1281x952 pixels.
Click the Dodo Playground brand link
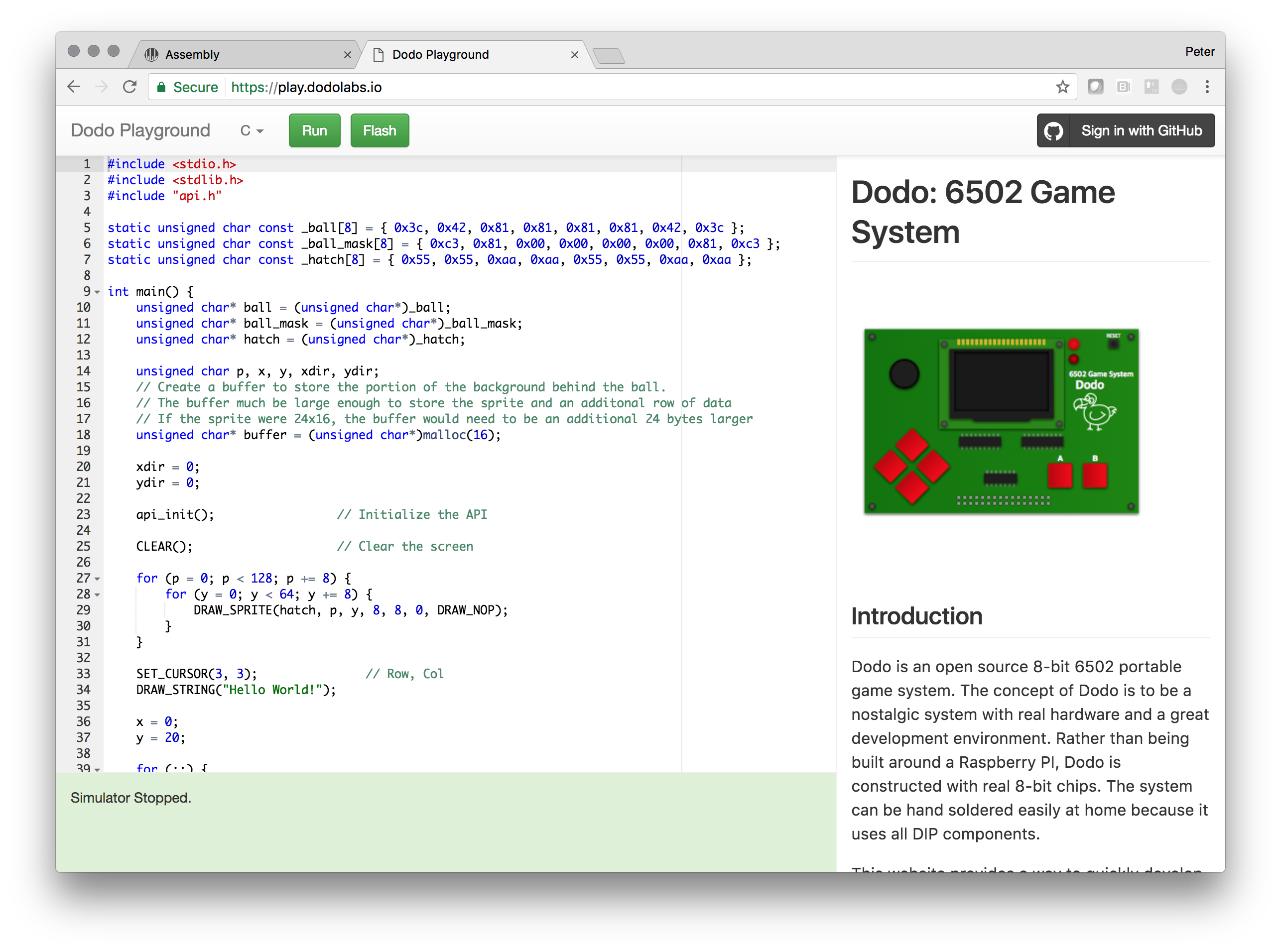(x=140, y=131)
